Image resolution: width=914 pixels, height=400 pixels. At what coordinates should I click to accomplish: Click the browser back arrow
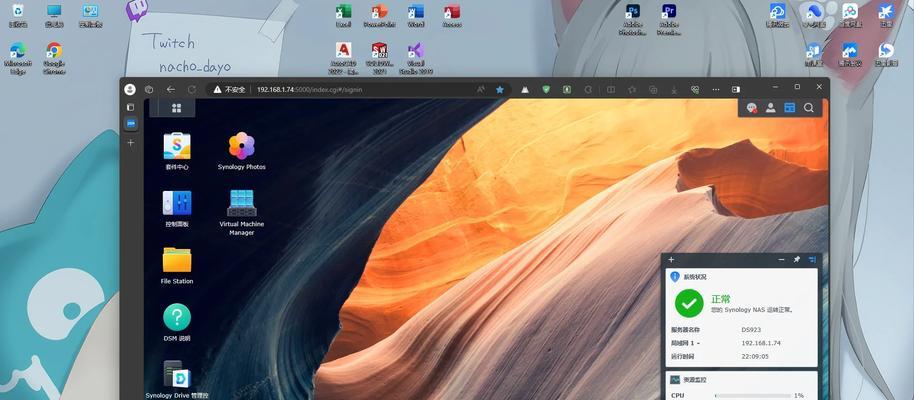[x=170, y=89]
